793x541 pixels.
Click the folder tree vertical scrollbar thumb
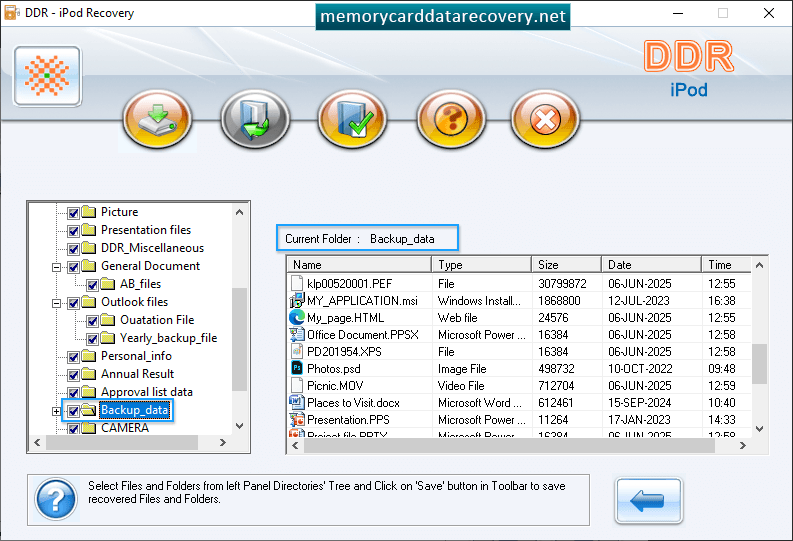click(x=240, y=339)
